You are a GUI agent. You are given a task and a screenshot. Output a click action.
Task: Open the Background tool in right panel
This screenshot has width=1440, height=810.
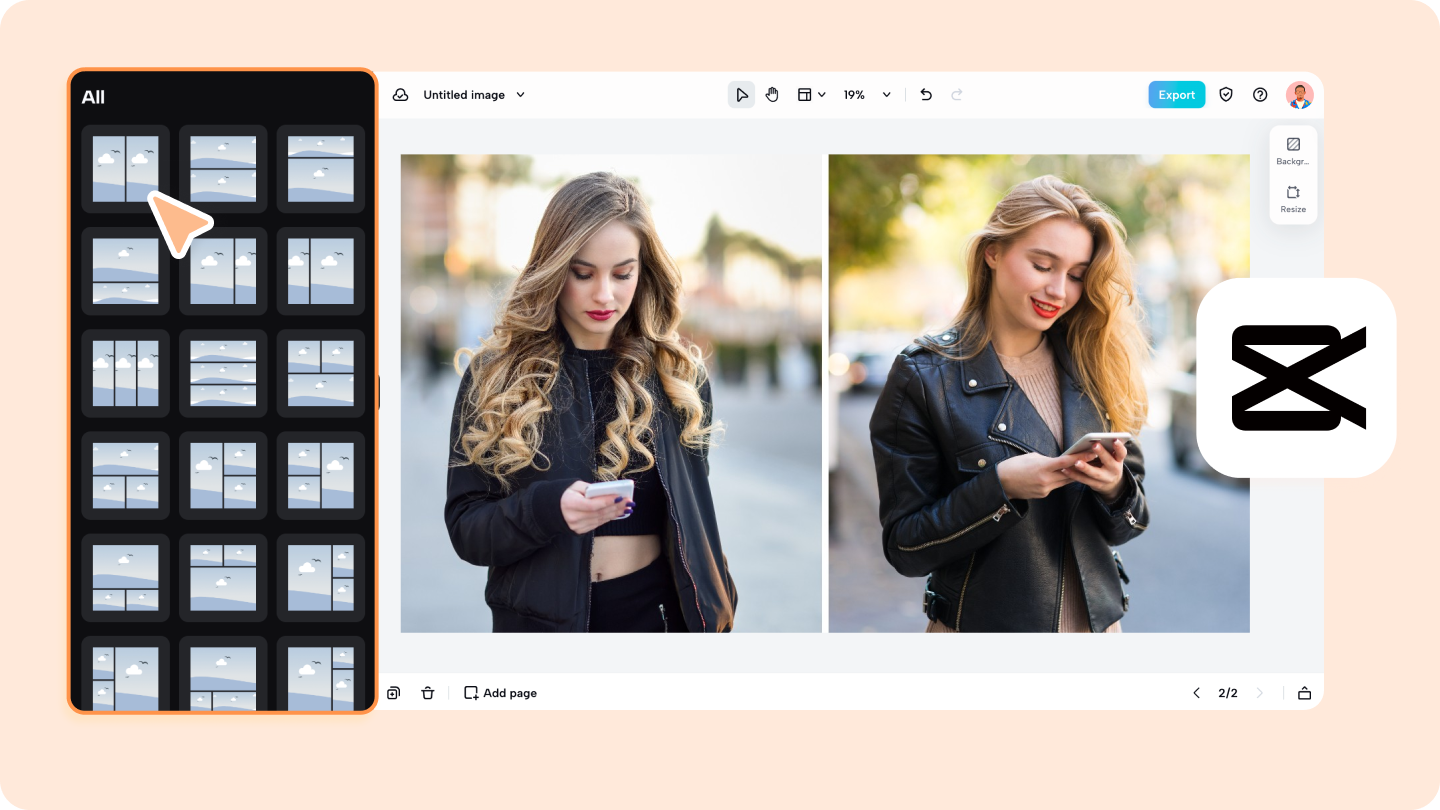1293,151
